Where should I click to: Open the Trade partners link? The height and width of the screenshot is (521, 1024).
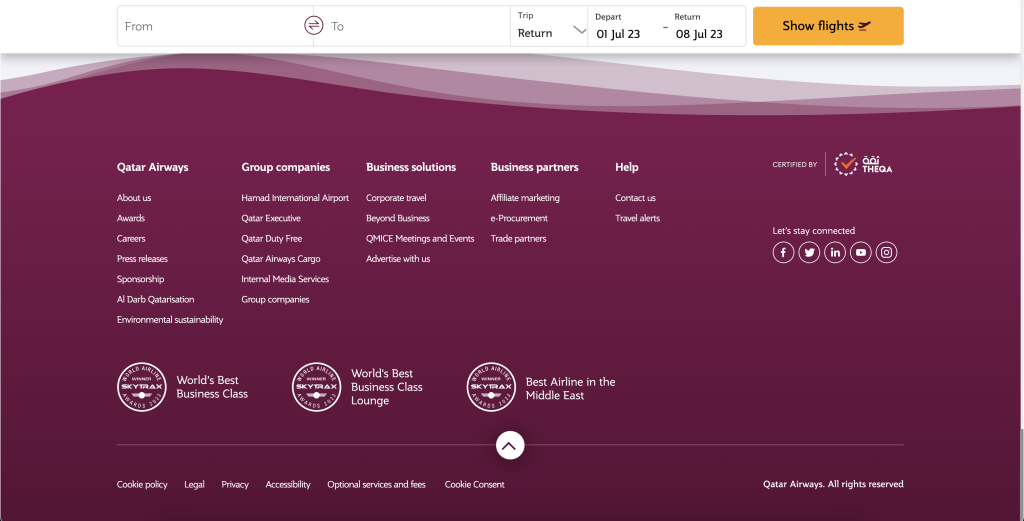click(x=519, y=238)
